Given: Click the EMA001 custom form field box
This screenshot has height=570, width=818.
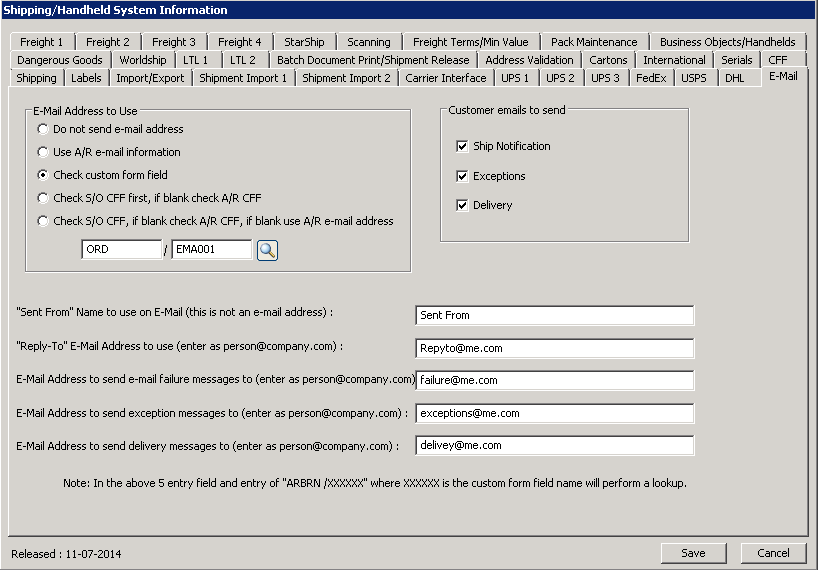Looking at the screenshot, I should [211, 250].
